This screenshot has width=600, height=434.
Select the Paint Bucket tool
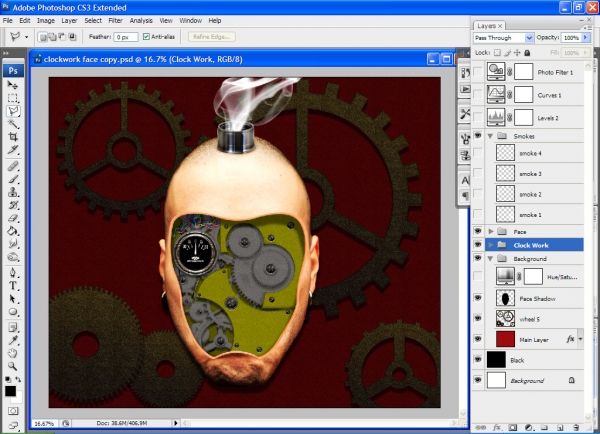[x=13, y=231]
